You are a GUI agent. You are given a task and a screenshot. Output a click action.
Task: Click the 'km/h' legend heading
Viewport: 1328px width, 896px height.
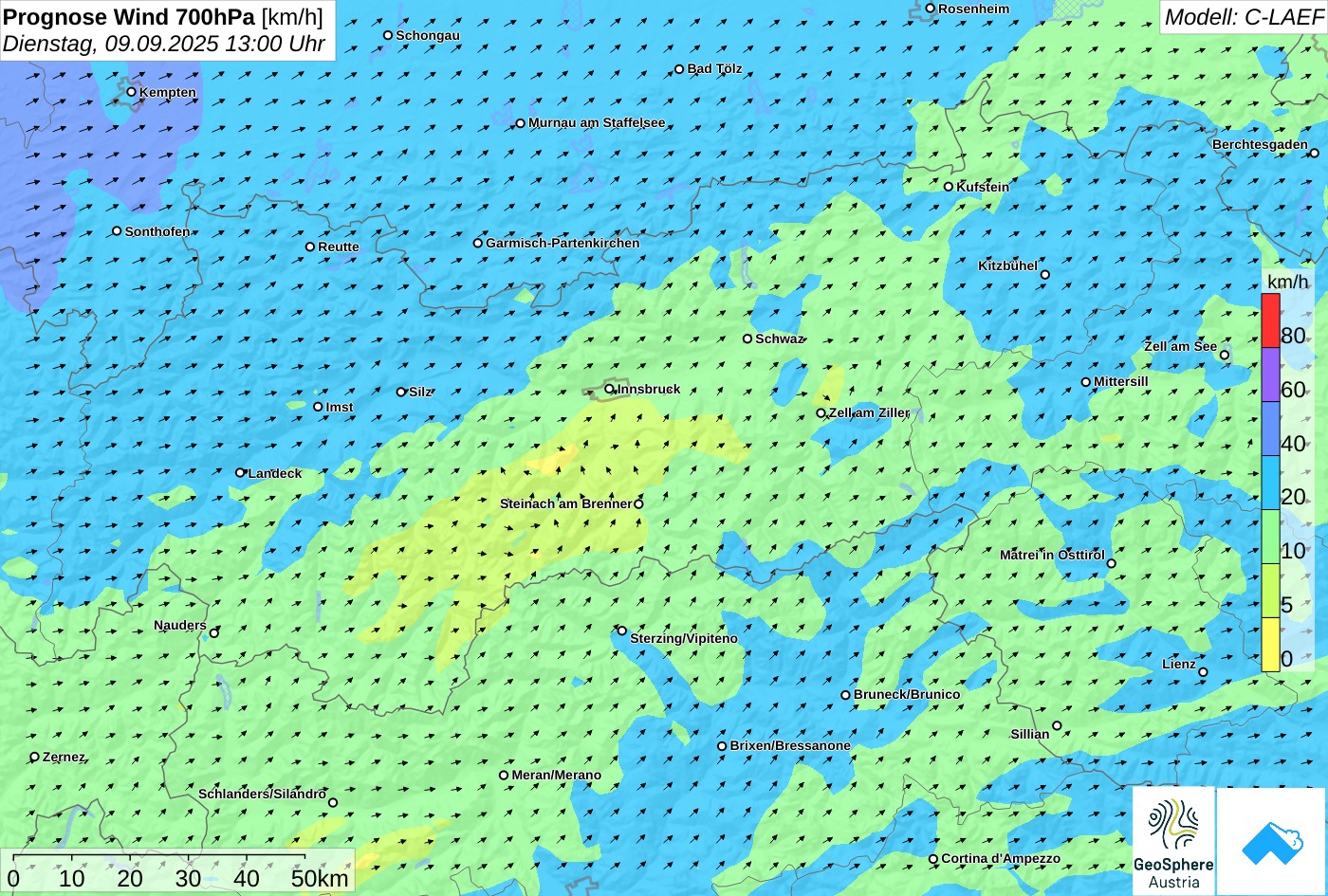[x=1287, y=282]
